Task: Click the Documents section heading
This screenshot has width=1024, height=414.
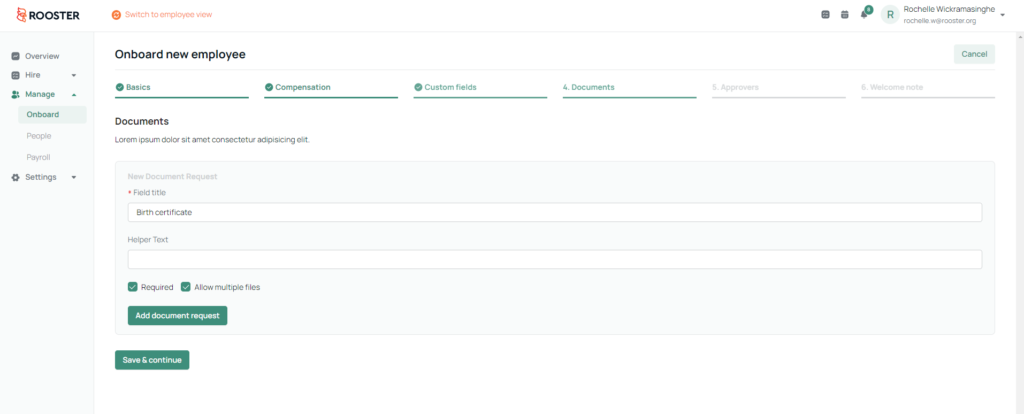Action: 142,121
